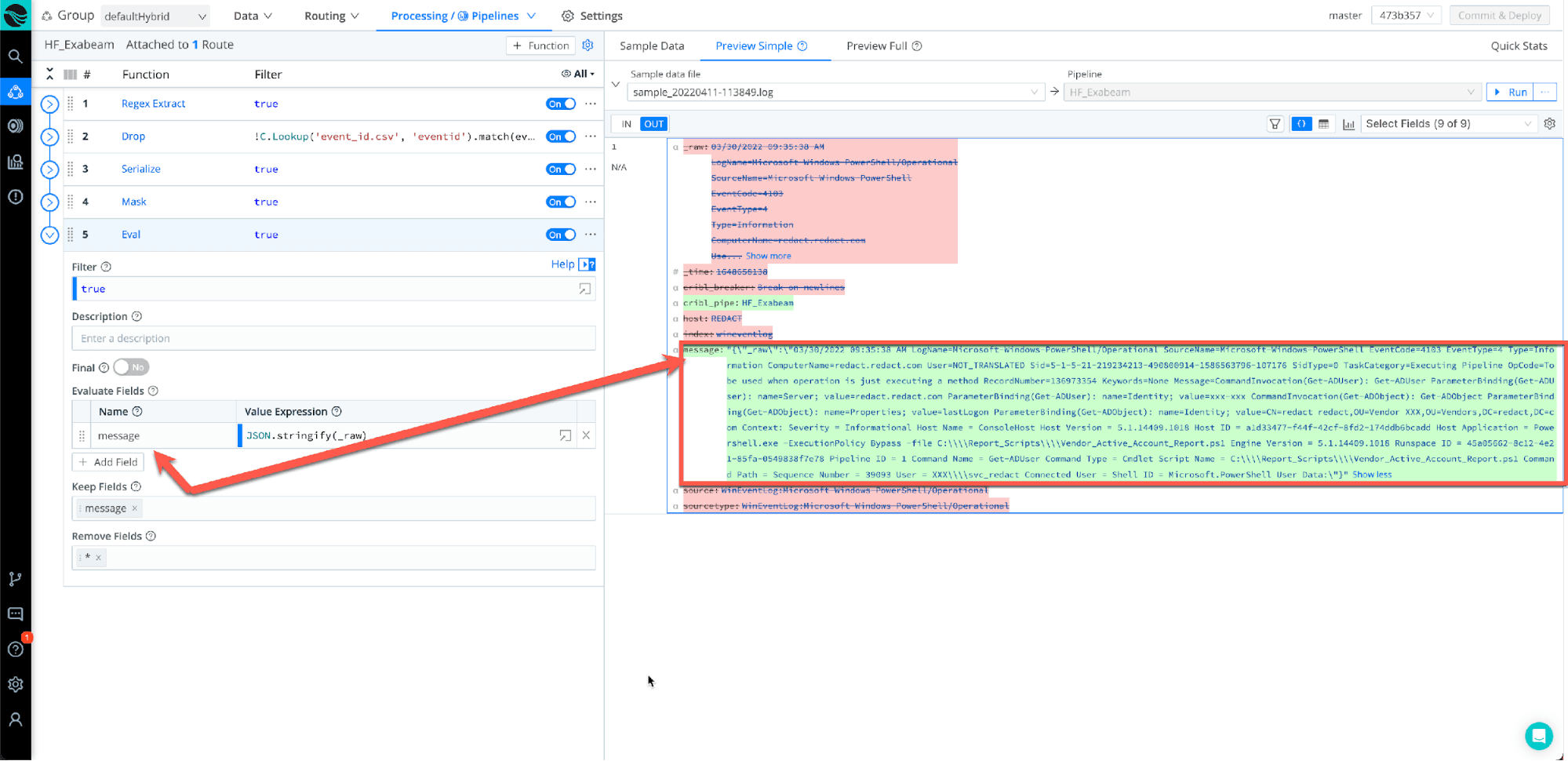This screenshot has height=761, width=1568.
Task: Open the chat bubble widget at bottom right
Action: 1538,736
